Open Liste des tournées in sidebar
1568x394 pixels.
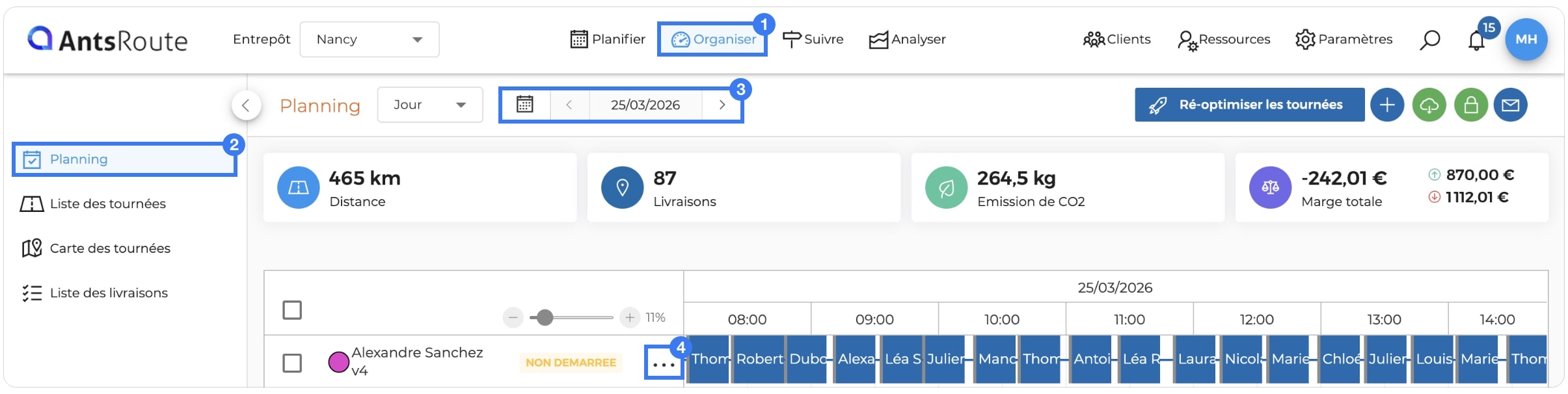(x=93, y=204)
